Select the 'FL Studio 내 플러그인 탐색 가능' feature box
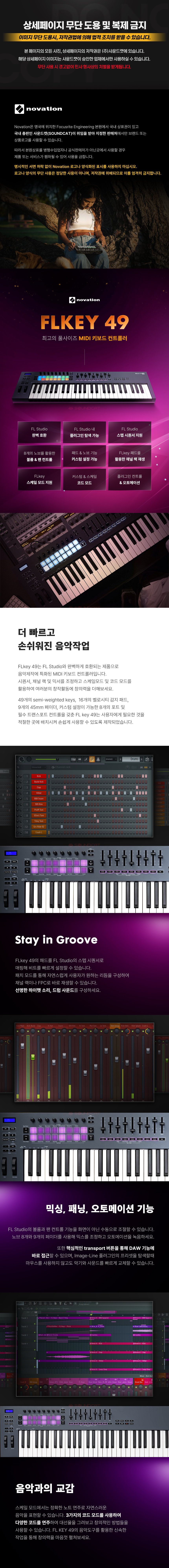This screenshot has width=169, height=1568. coord(84,432)
